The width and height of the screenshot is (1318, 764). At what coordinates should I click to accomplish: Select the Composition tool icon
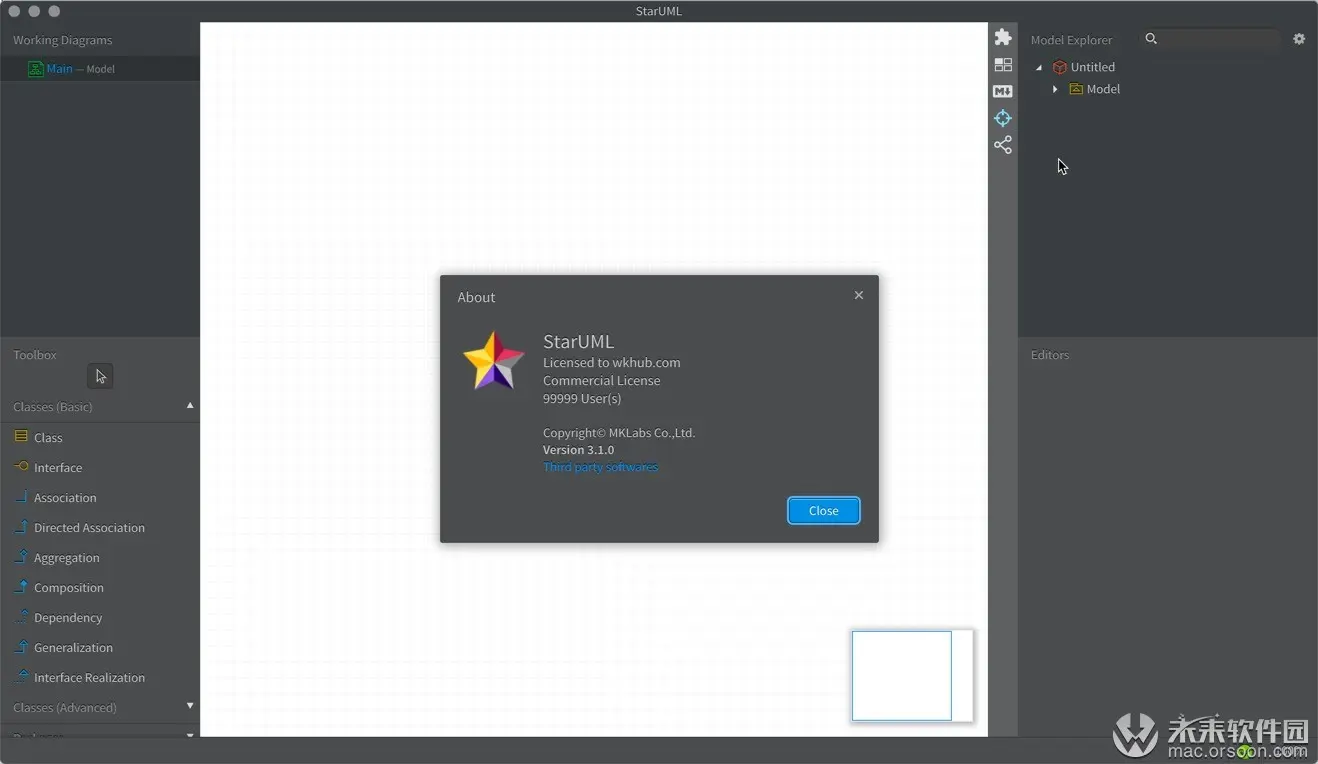point(21,587)
